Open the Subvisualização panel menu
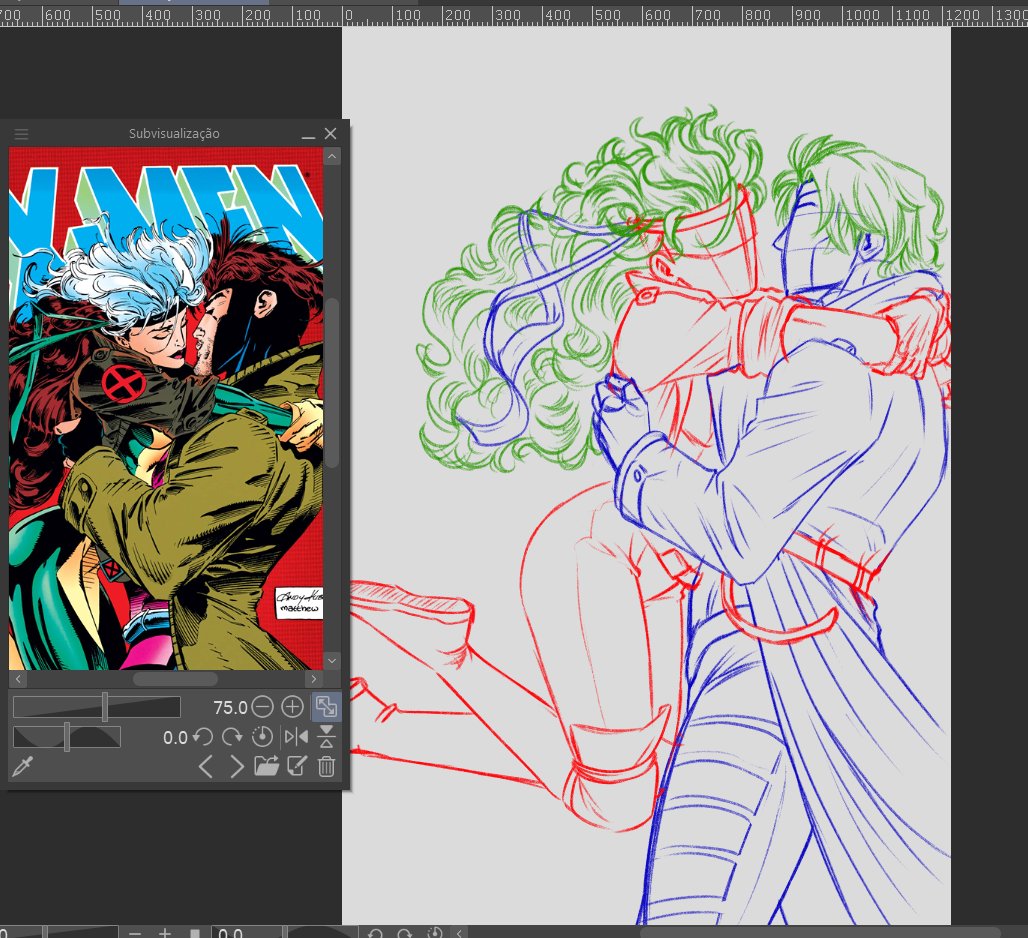This screenshot has height=938, width=1028. [21, 134]
